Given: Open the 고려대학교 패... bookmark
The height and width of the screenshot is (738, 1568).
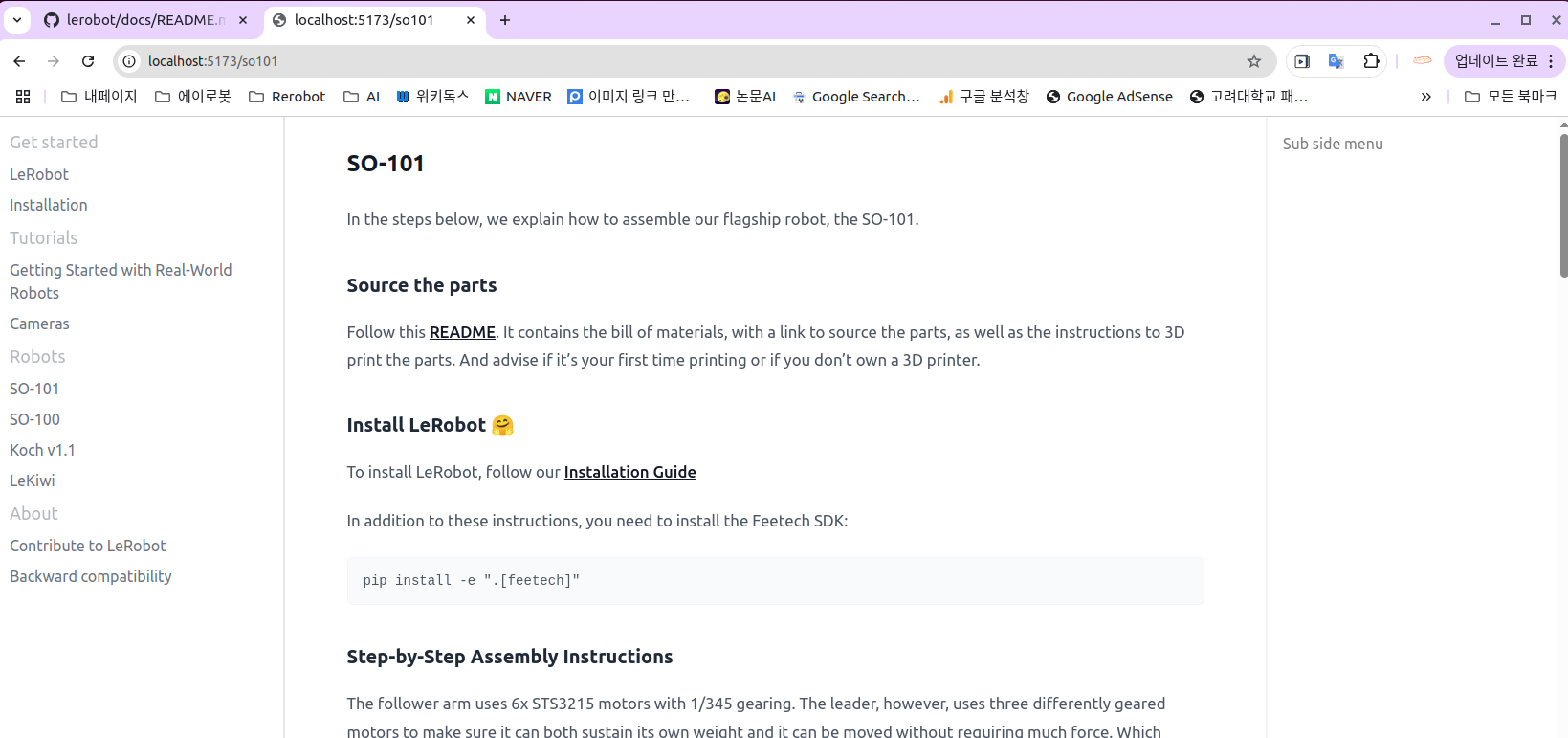Looking at the screenshot, I should pos(1248,97).
